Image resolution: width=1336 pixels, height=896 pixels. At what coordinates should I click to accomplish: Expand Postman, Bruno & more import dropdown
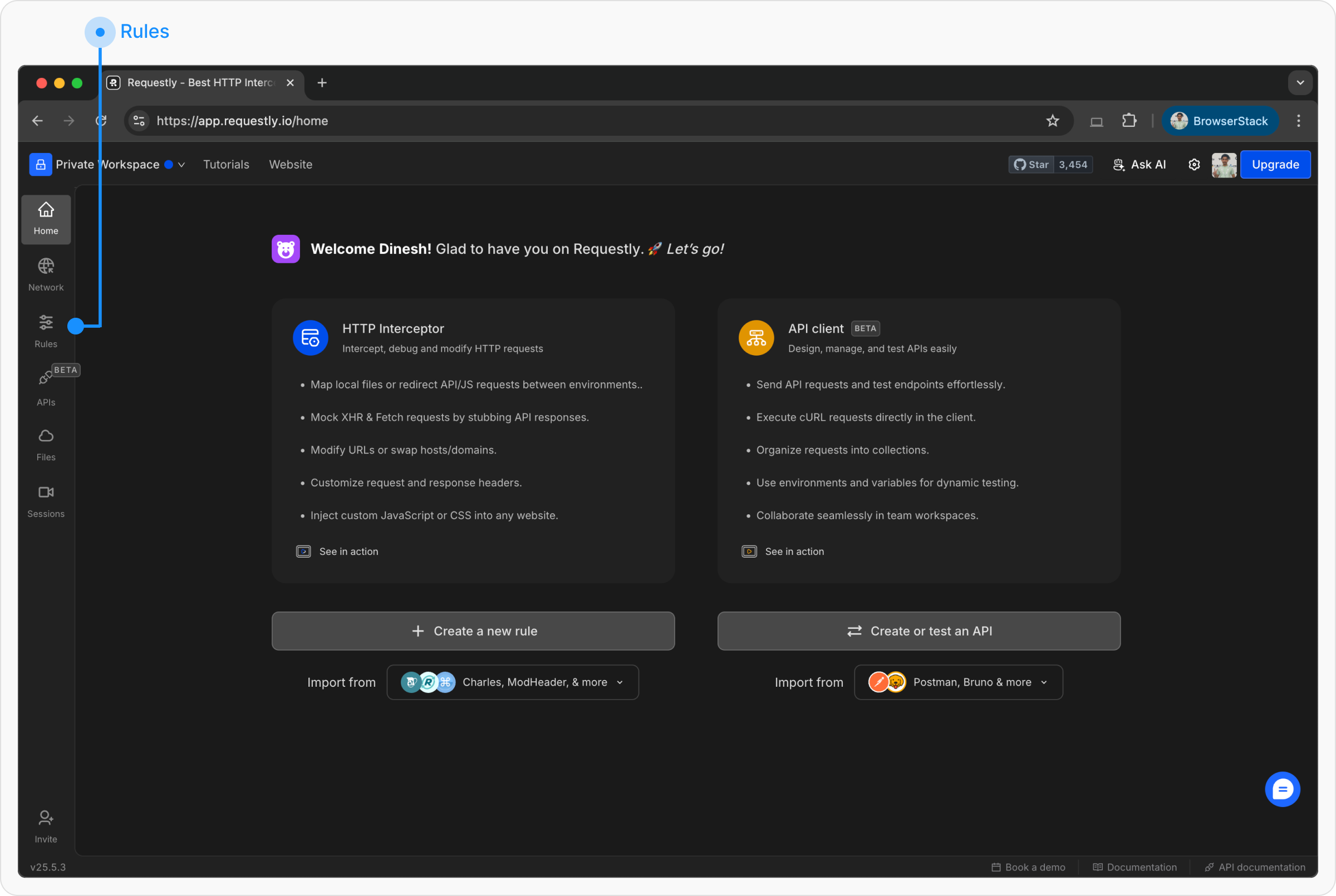(958, 682)
